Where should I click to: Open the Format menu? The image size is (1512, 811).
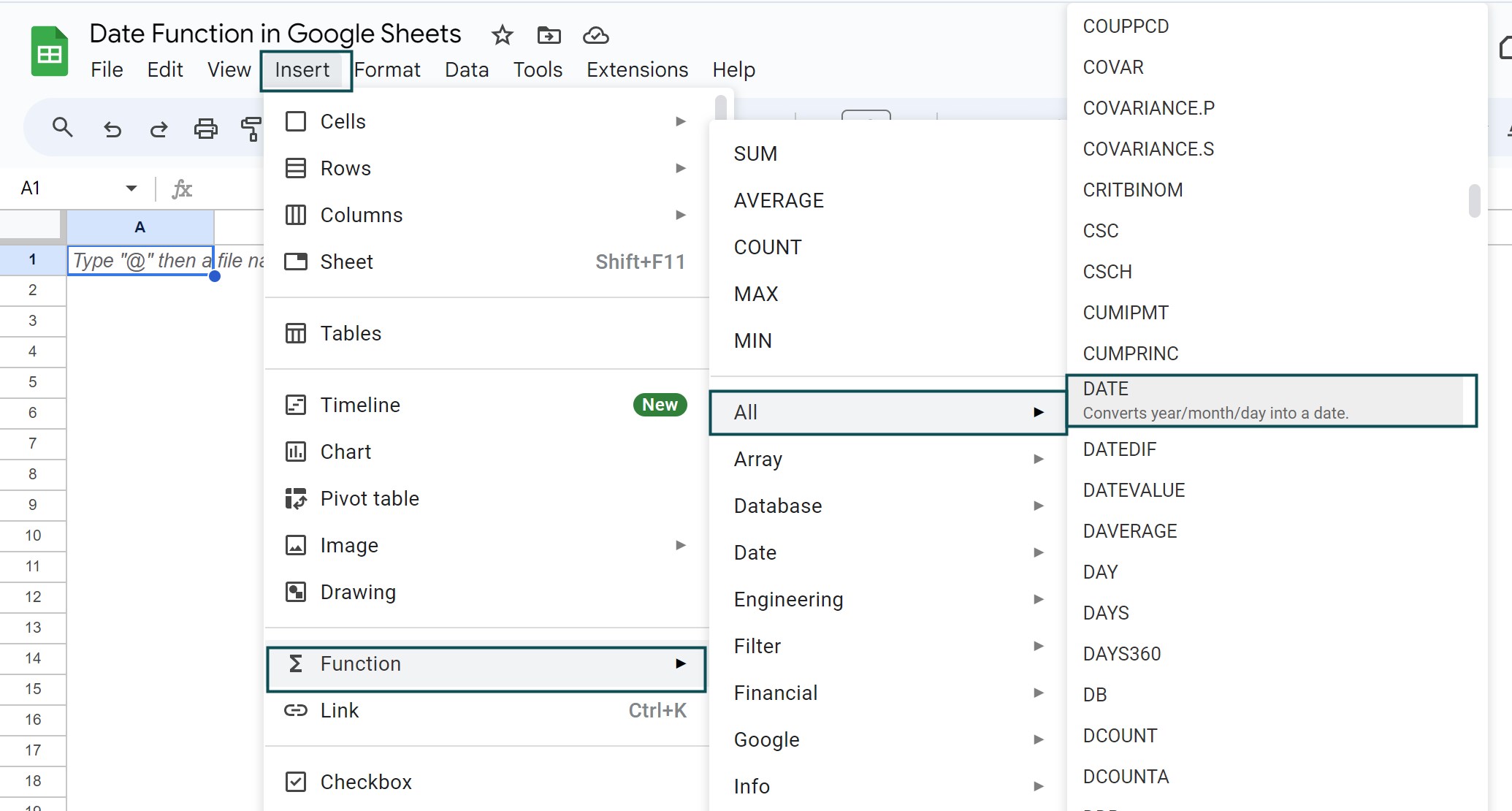tap(387, 69)
